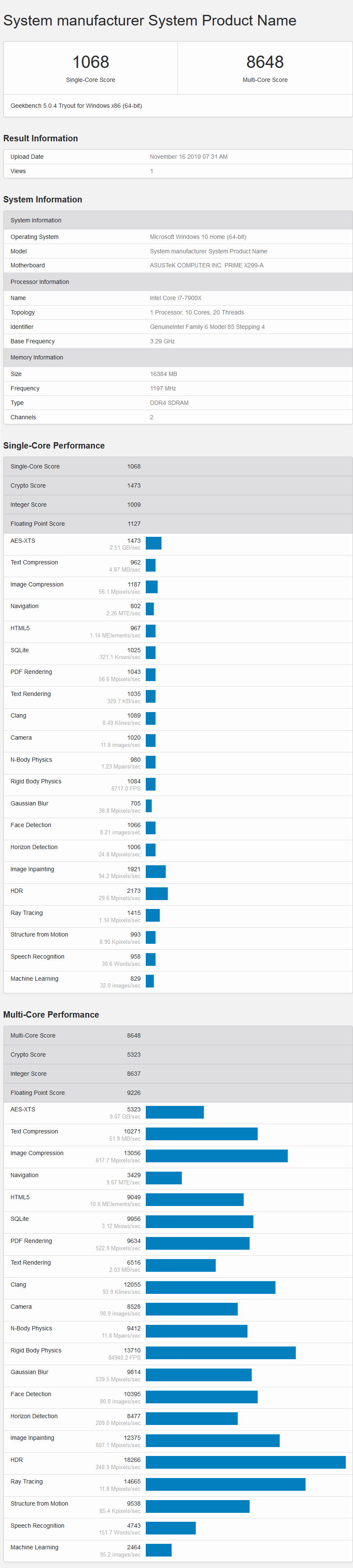The width and height of the screenshot is (353, 1568).
Task: Click the single-core HDR score bar
Action: point(157,894)
